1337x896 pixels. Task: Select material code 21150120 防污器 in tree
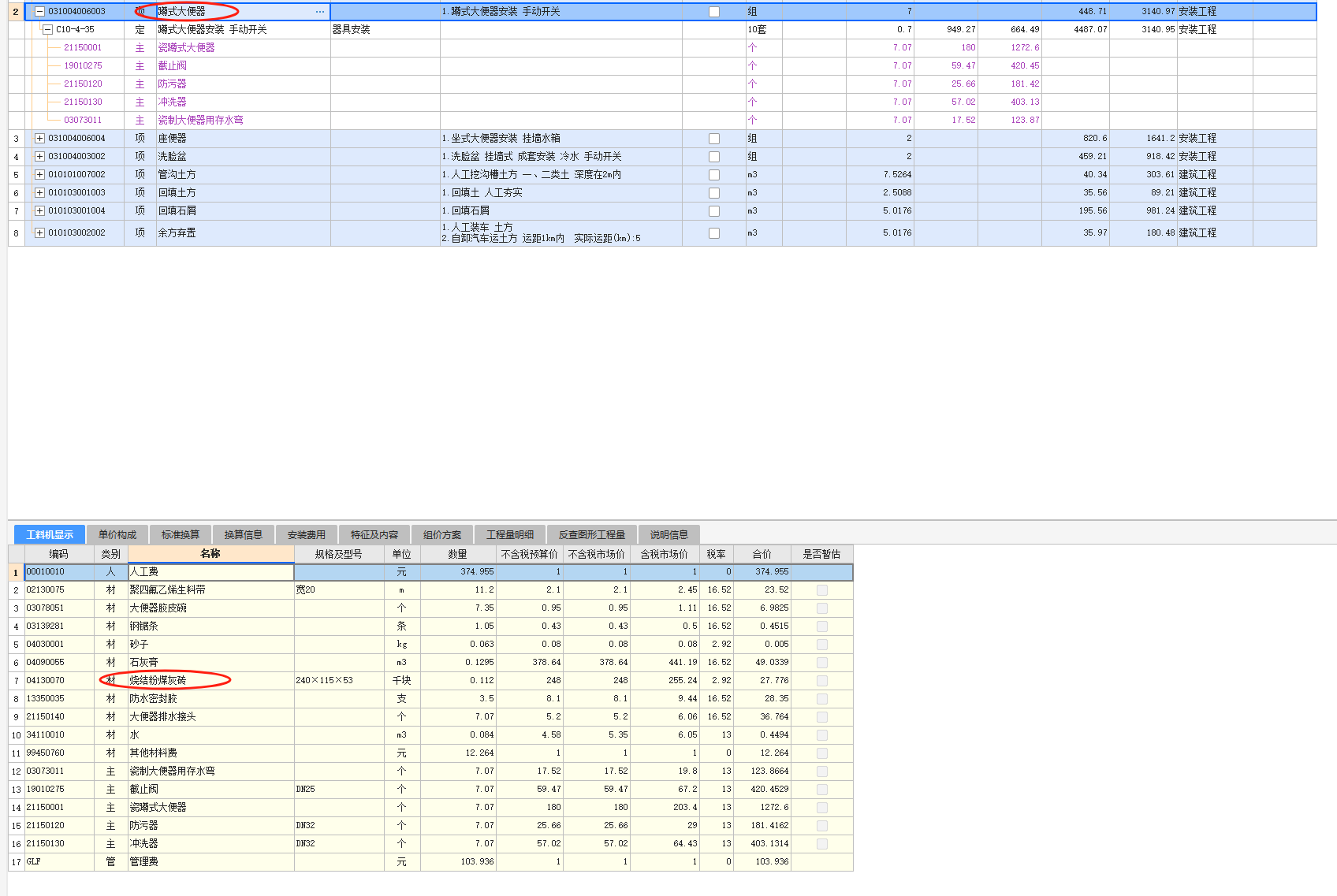(83, 84)
